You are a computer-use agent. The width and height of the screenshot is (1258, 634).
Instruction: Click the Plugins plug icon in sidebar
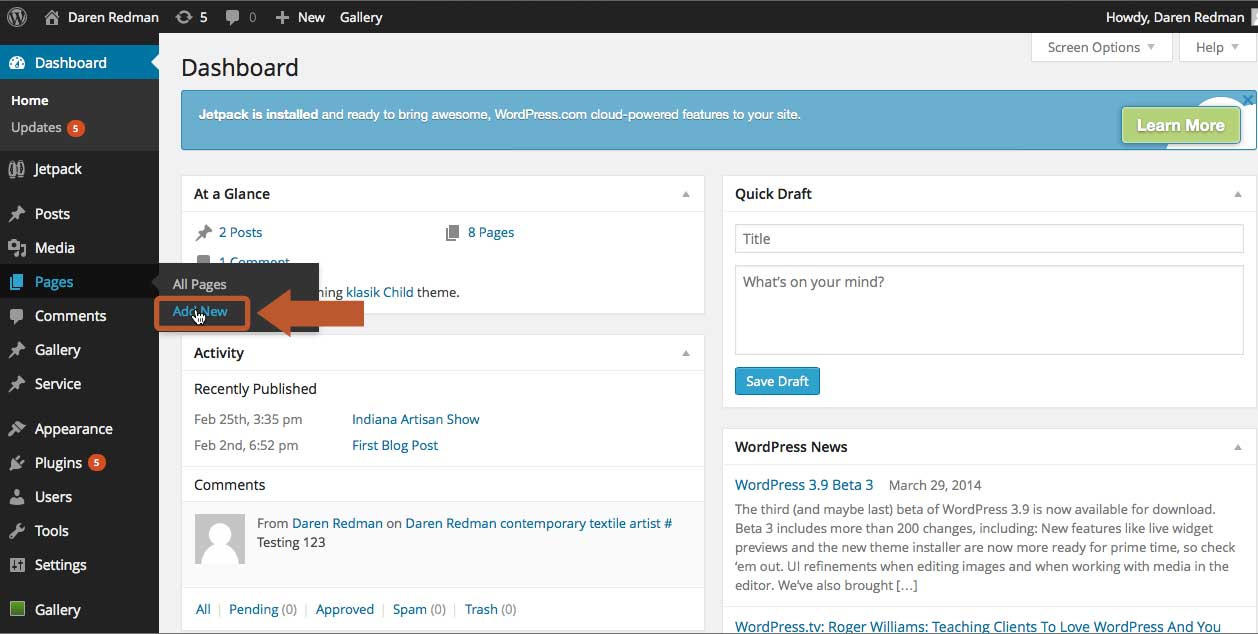coord(17,463)
